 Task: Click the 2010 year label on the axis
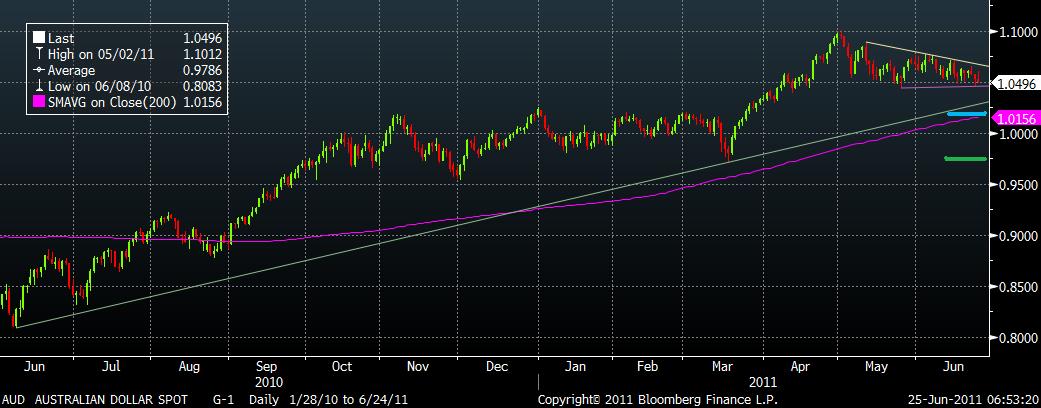269,382
